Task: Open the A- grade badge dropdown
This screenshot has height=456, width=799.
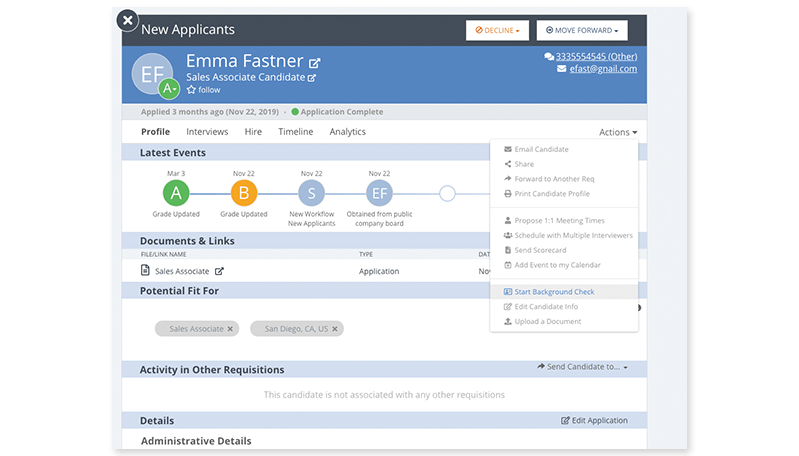Action: [x=169, y=89]
